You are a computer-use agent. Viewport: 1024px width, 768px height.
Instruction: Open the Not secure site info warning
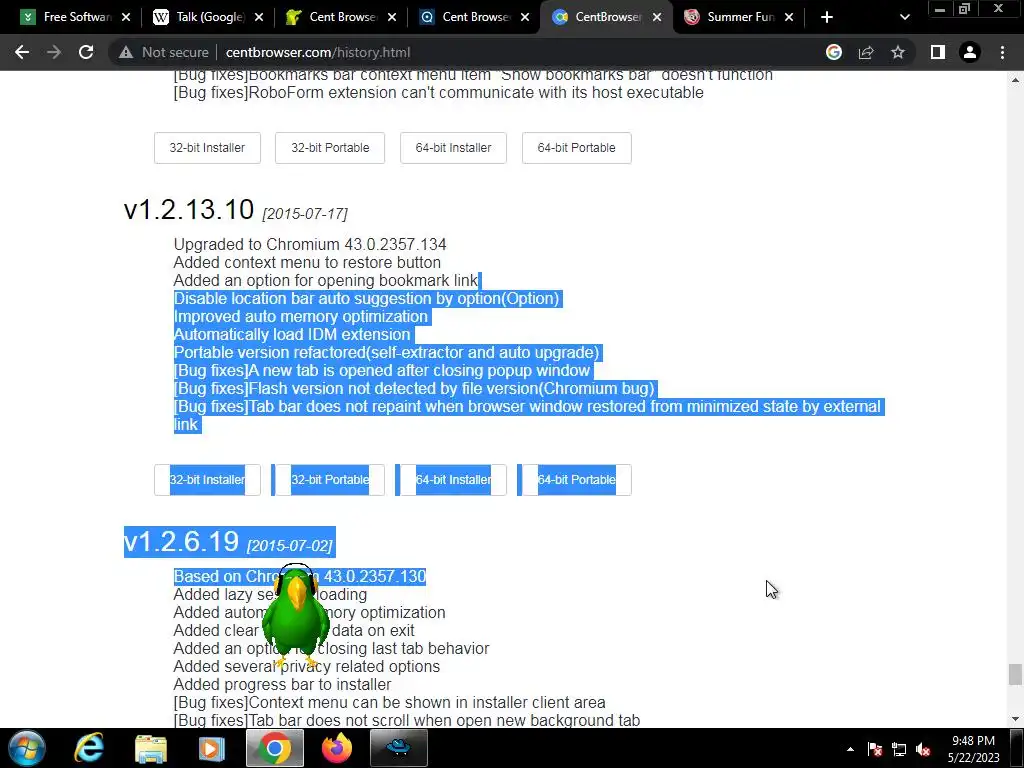click(x=164, y=52)
